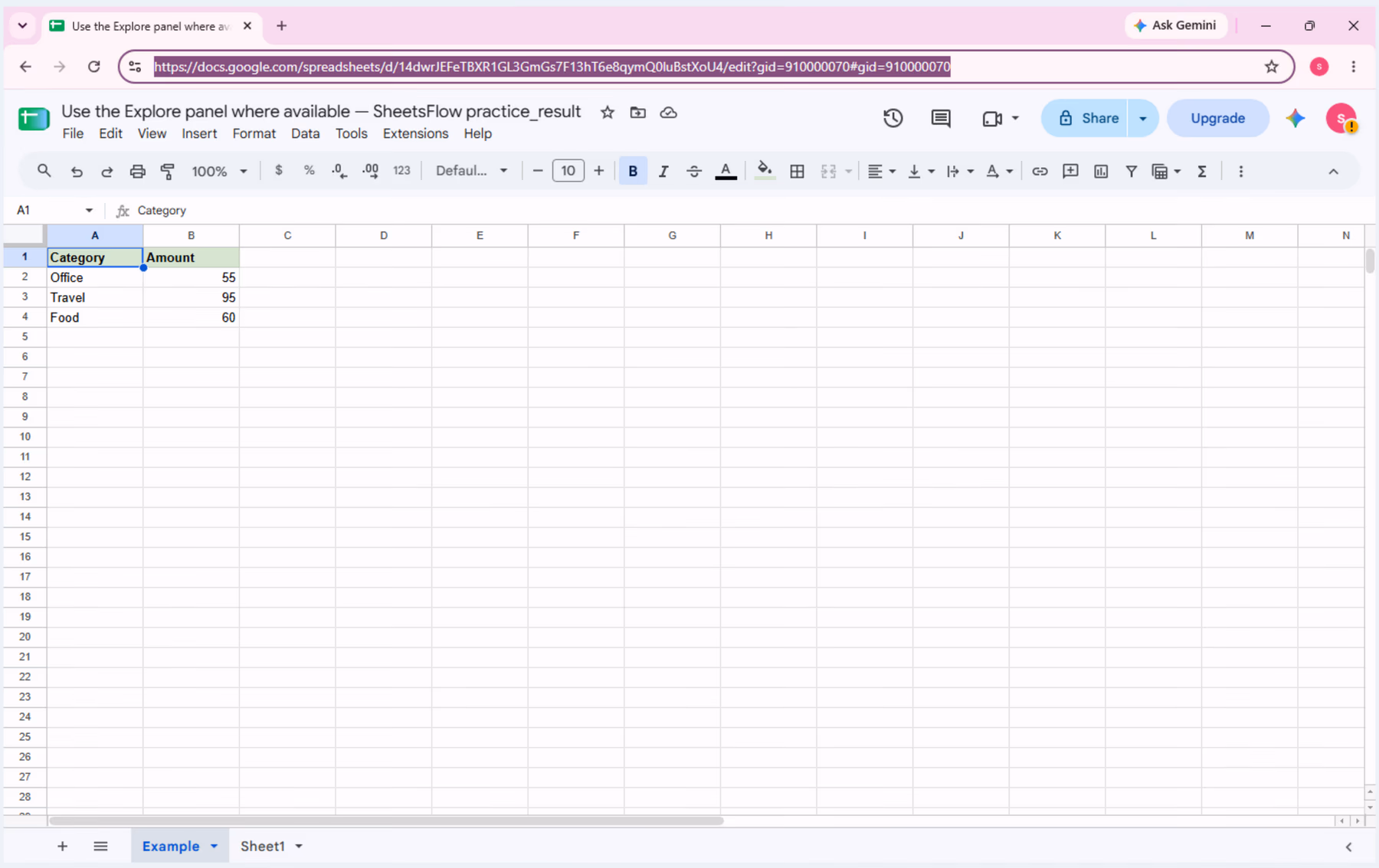This screenshot has height=868, width=1379.
Task: Switch to Sheet1 tab
Action: pyautogui.click(x=263, y=846)
